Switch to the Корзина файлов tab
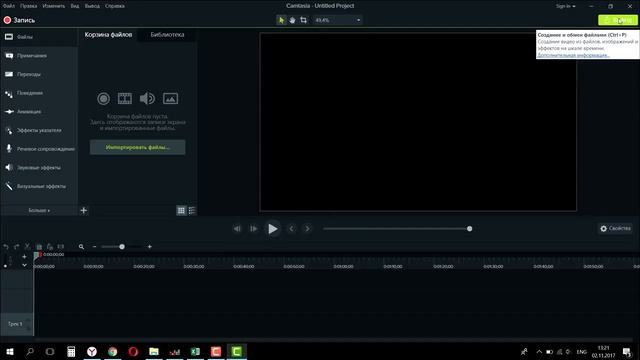The height and width of the screenshot is (360, 640). pyautogui.click(x=108, y=35)
